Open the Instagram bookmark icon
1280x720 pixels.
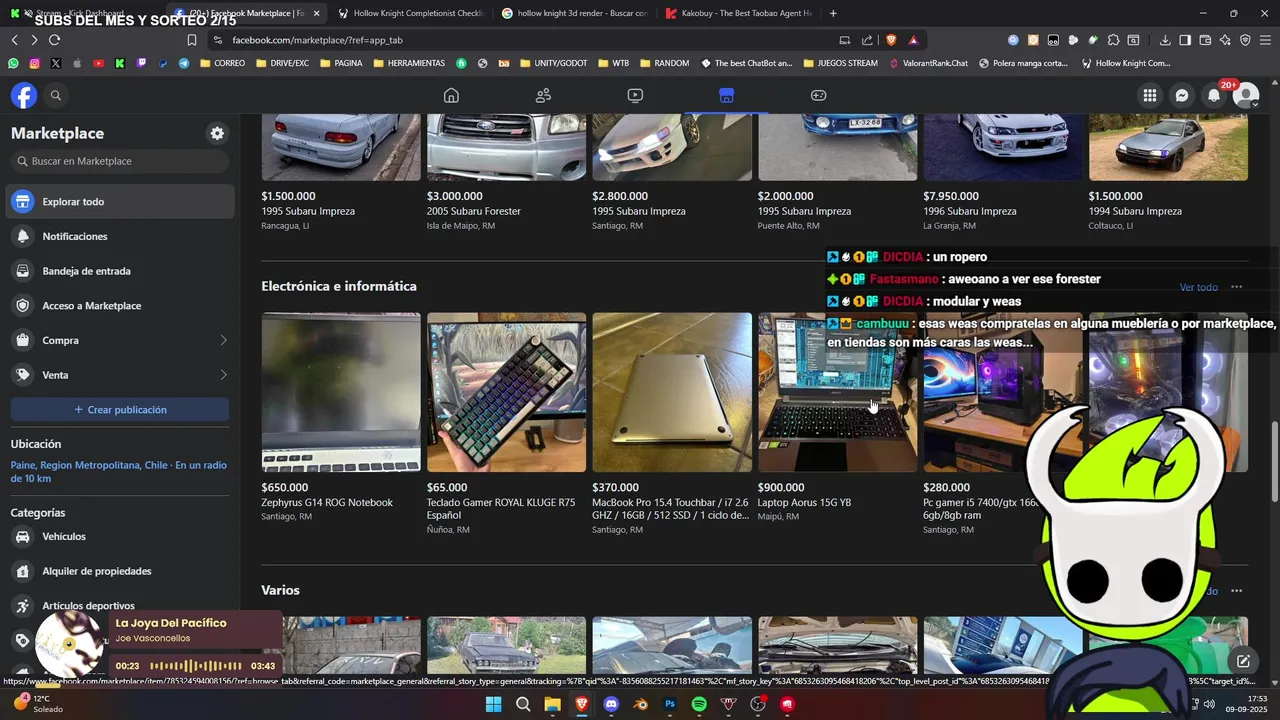click(x=34, y=63)
